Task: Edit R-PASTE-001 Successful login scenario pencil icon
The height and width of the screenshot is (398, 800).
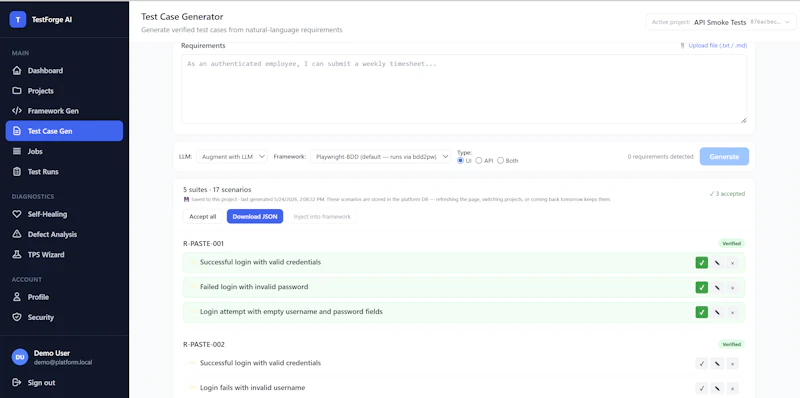Action: click(x=717, y=263)
